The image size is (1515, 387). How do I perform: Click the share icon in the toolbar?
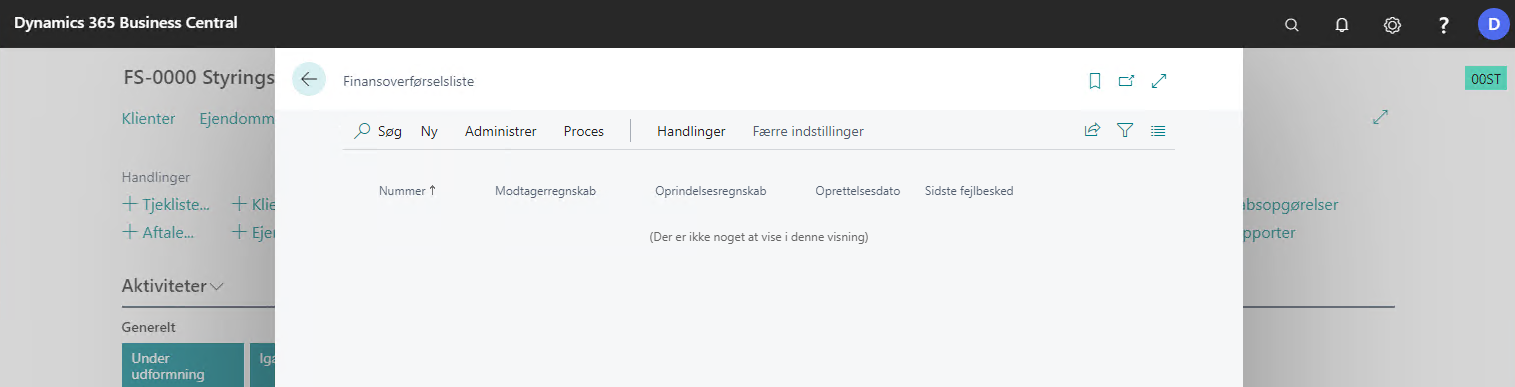point(1092,130)
